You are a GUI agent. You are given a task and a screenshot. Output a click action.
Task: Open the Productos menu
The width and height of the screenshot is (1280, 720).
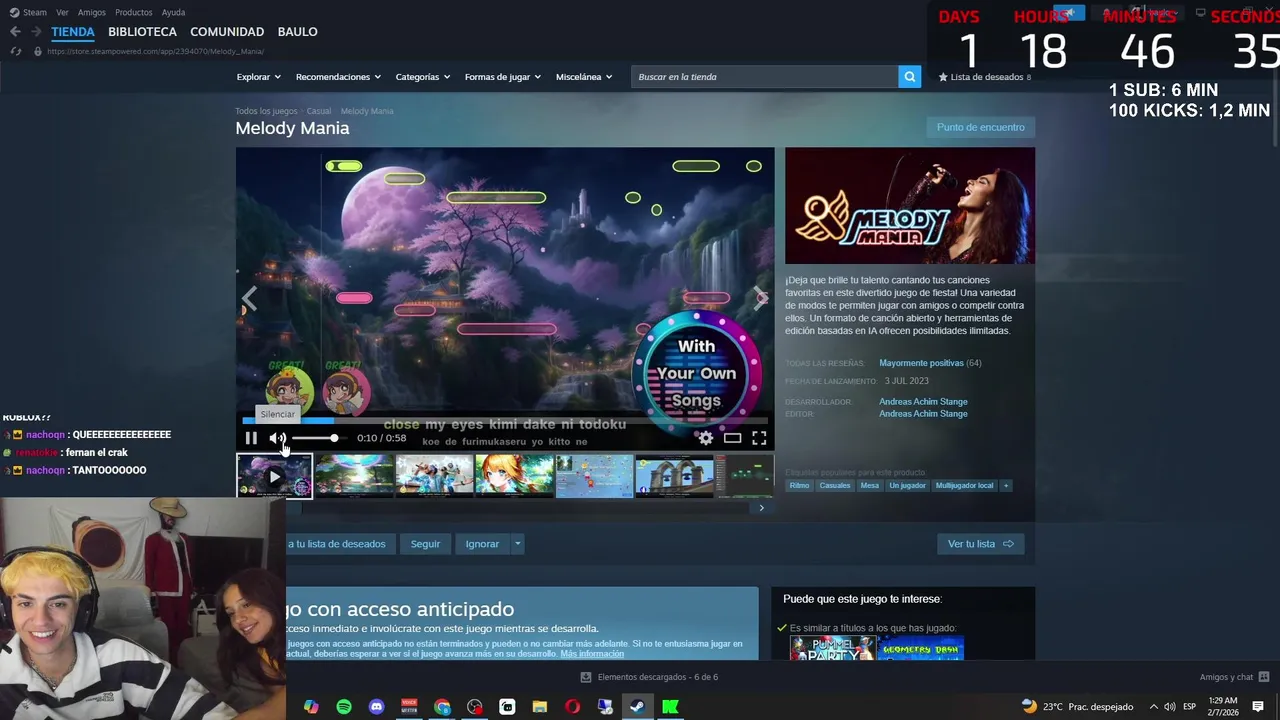point(134,12)
